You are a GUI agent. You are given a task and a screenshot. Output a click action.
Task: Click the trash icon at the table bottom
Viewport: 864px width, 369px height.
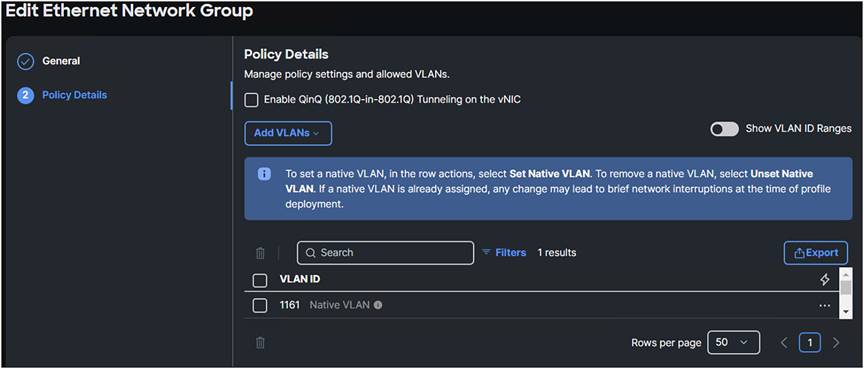coord(261,343)
